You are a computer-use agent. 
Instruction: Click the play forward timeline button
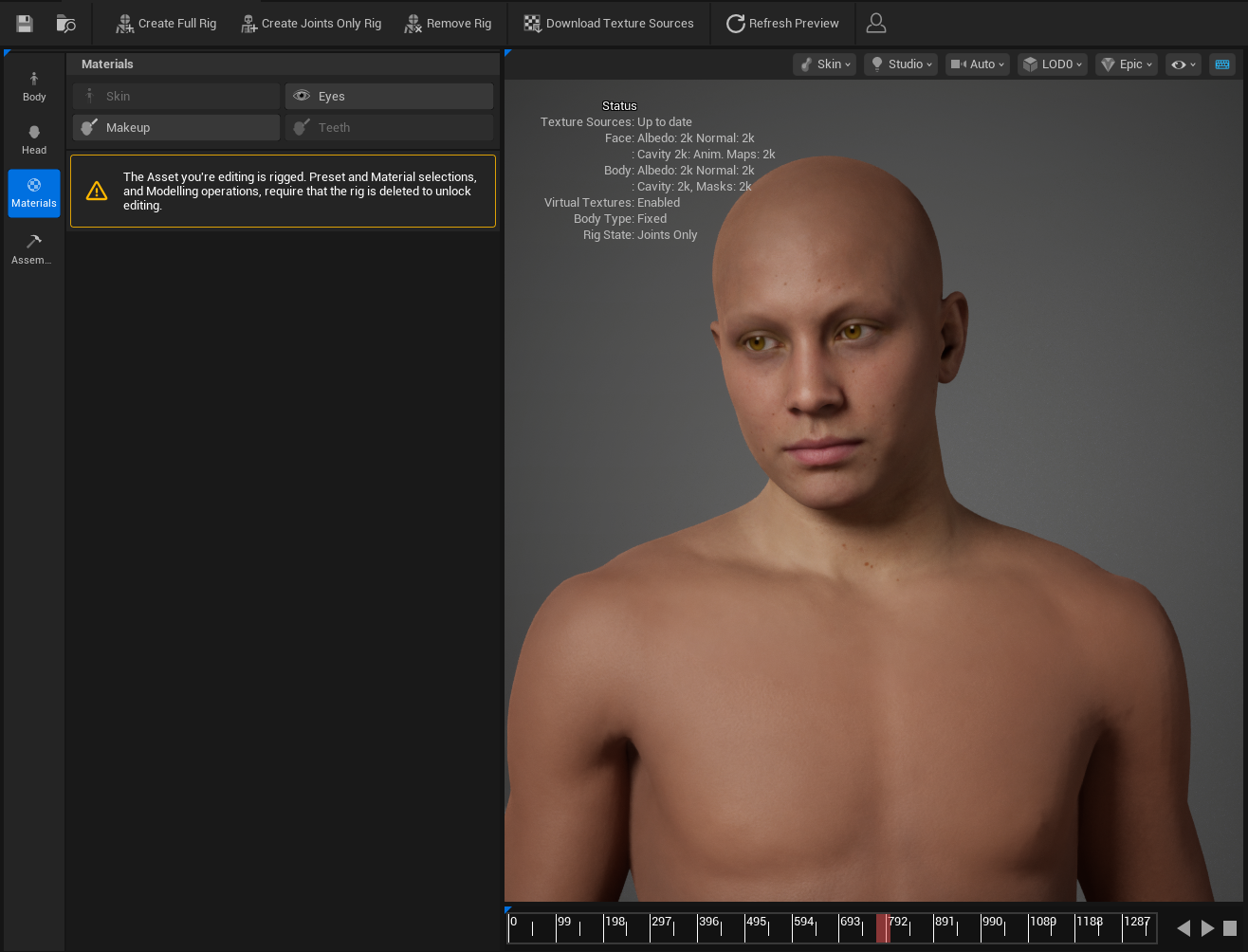(x=1207, y=928)
